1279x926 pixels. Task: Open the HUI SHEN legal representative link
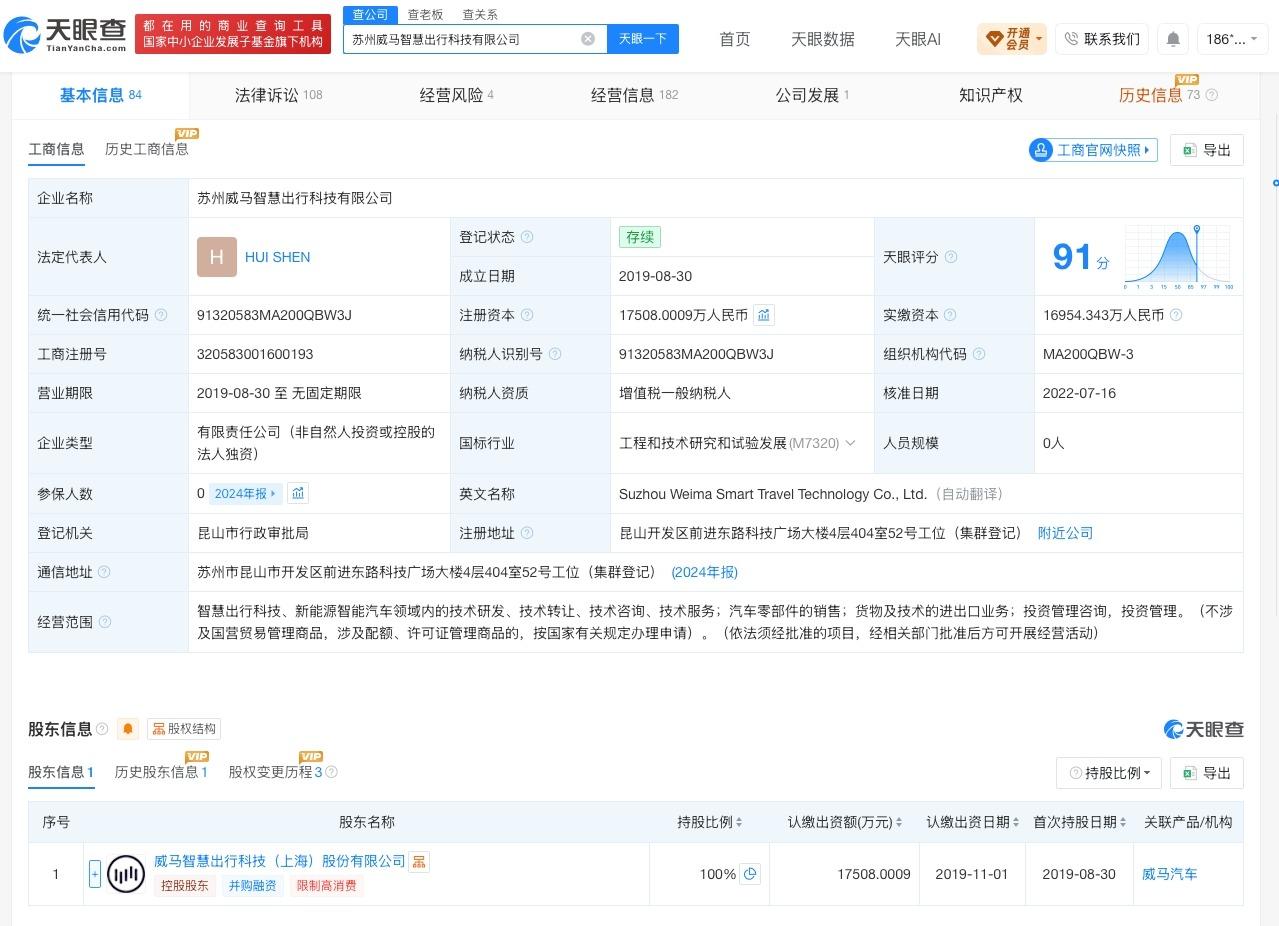coord(277,257)
